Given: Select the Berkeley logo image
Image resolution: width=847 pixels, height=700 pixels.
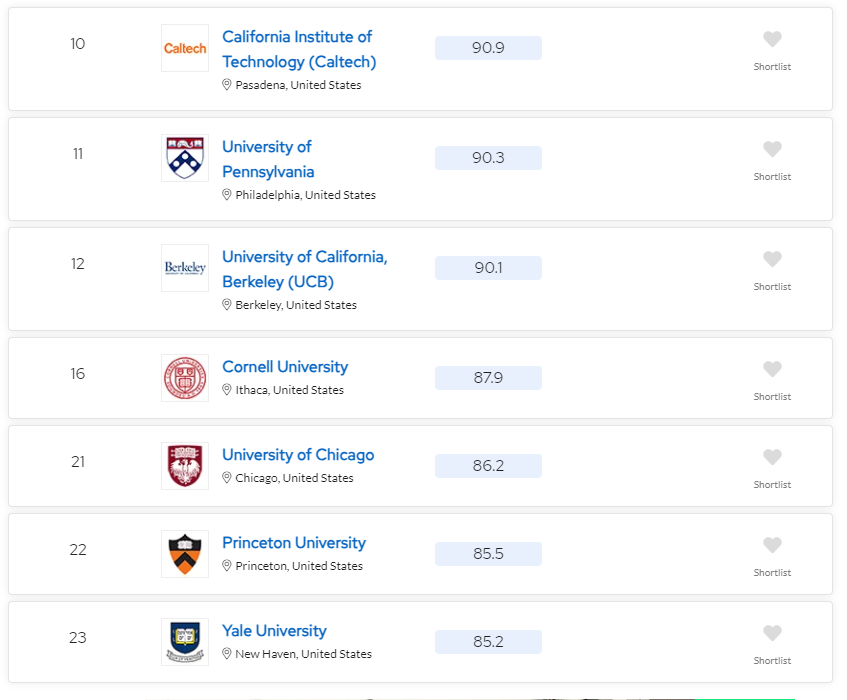Looking at the screenshot, I should (185, 268).
